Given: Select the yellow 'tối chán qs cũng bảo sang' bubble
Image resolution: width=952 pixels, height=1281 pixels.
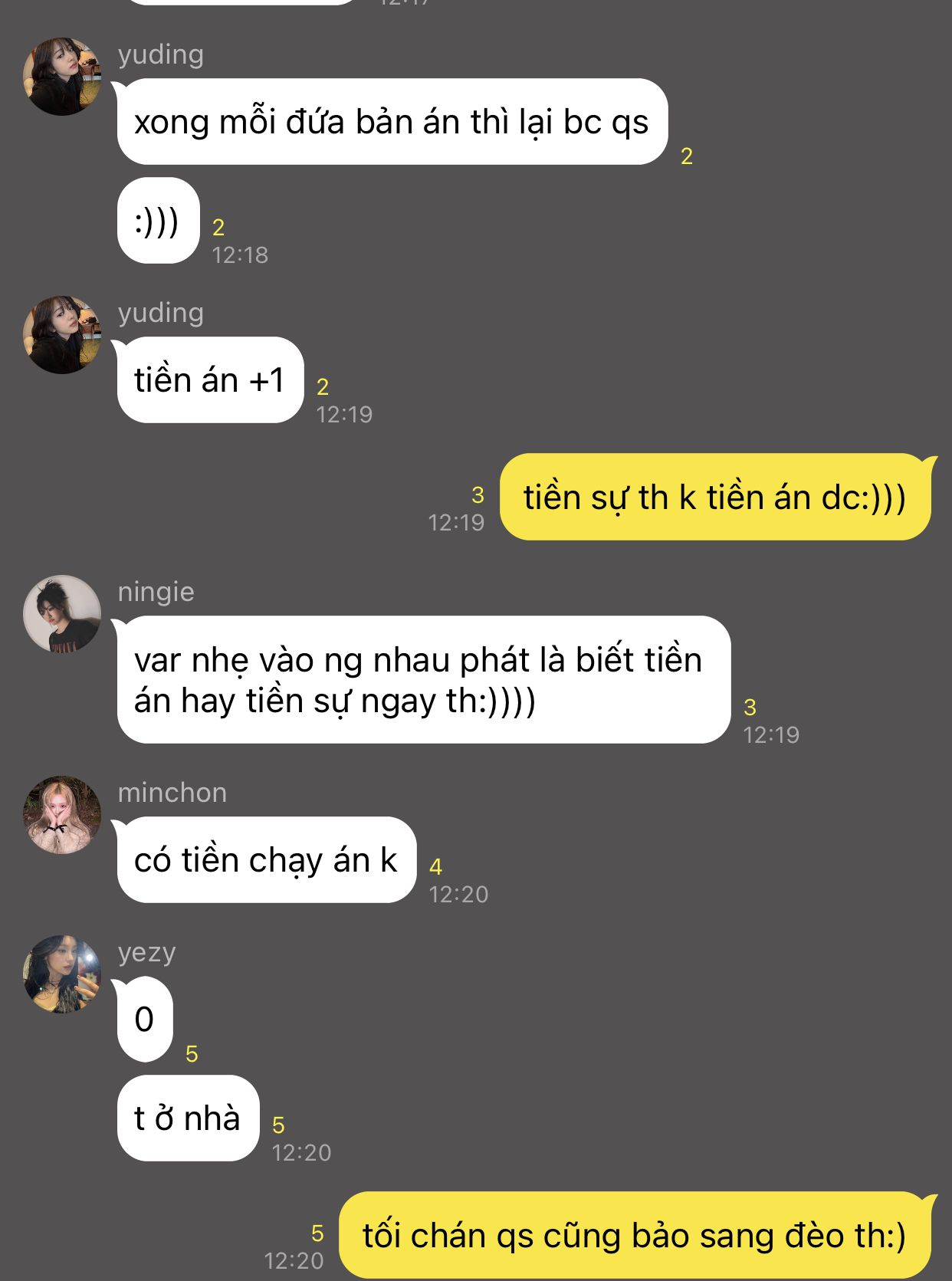Looking at the screenshot, I should (635, 1235).
